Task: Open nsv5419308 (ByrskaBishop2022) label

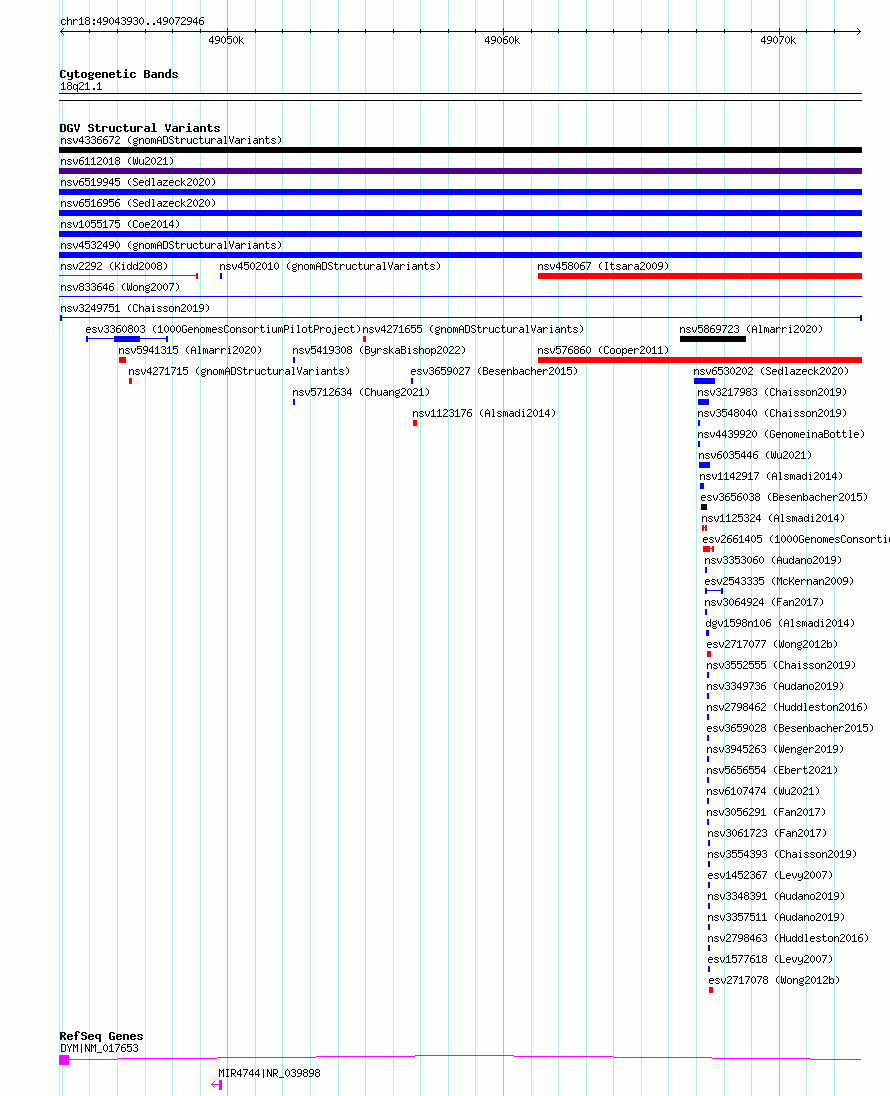Action: point(379,350)
